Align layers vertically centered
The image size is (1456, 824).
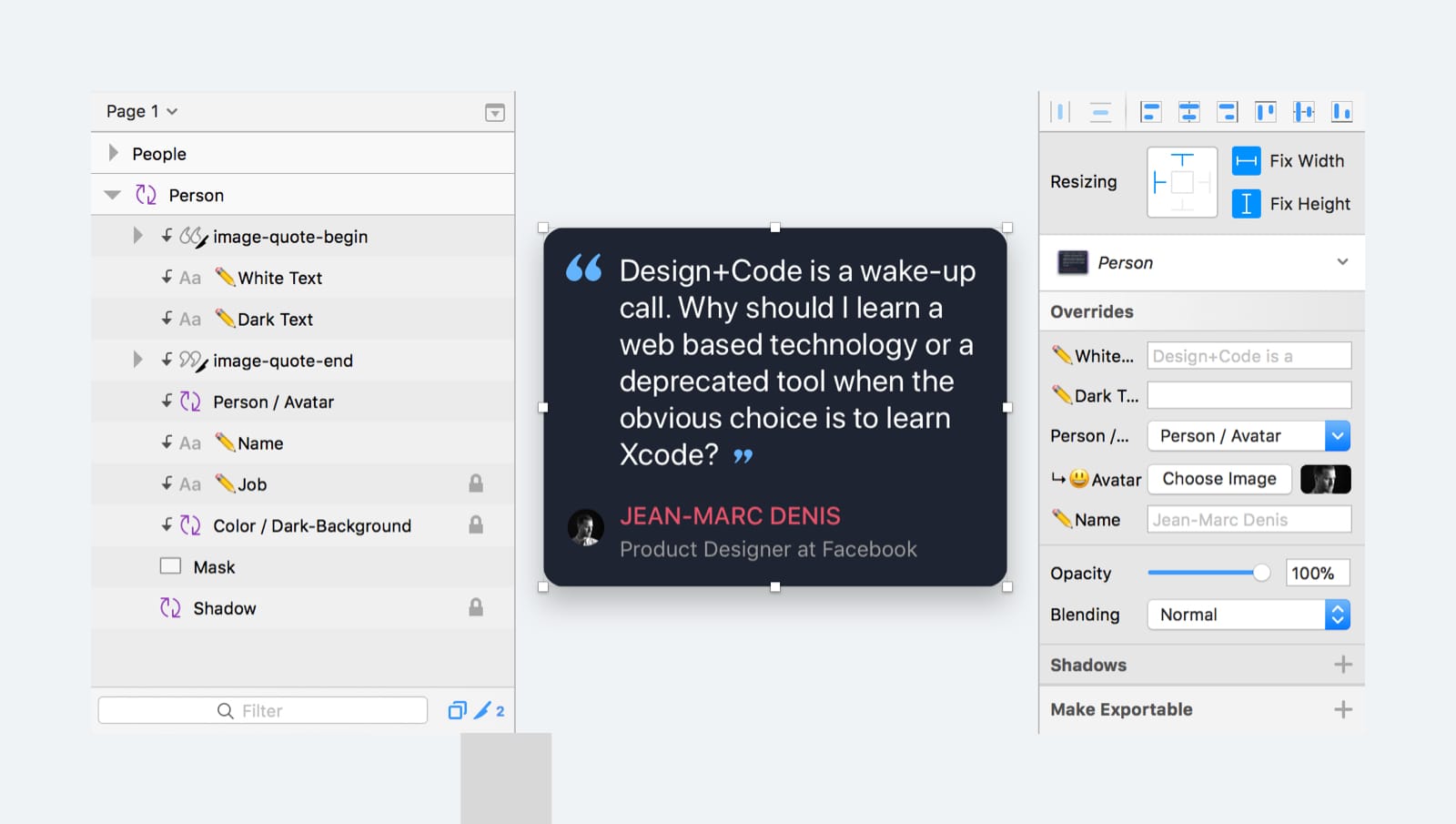click(x=1304, y=112)
